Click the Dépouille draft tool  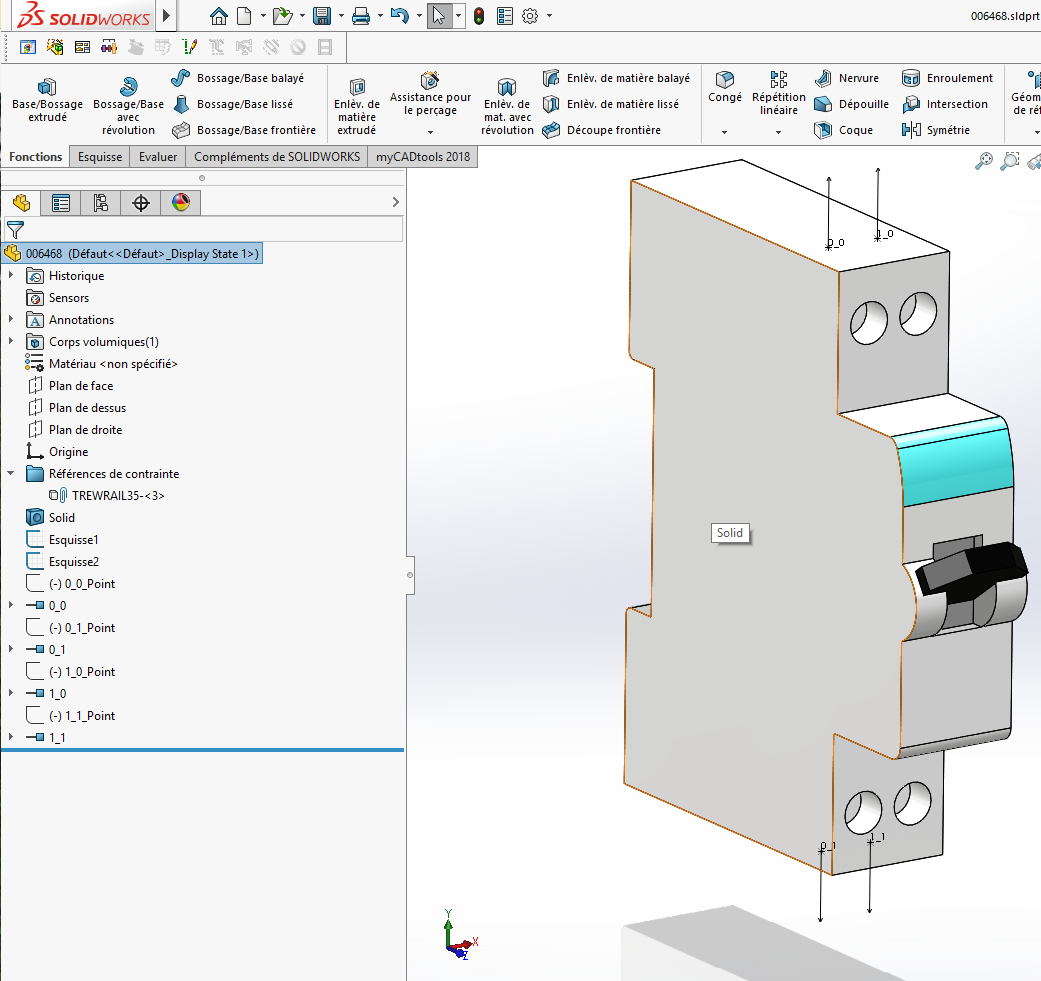[x=851, y=104]
